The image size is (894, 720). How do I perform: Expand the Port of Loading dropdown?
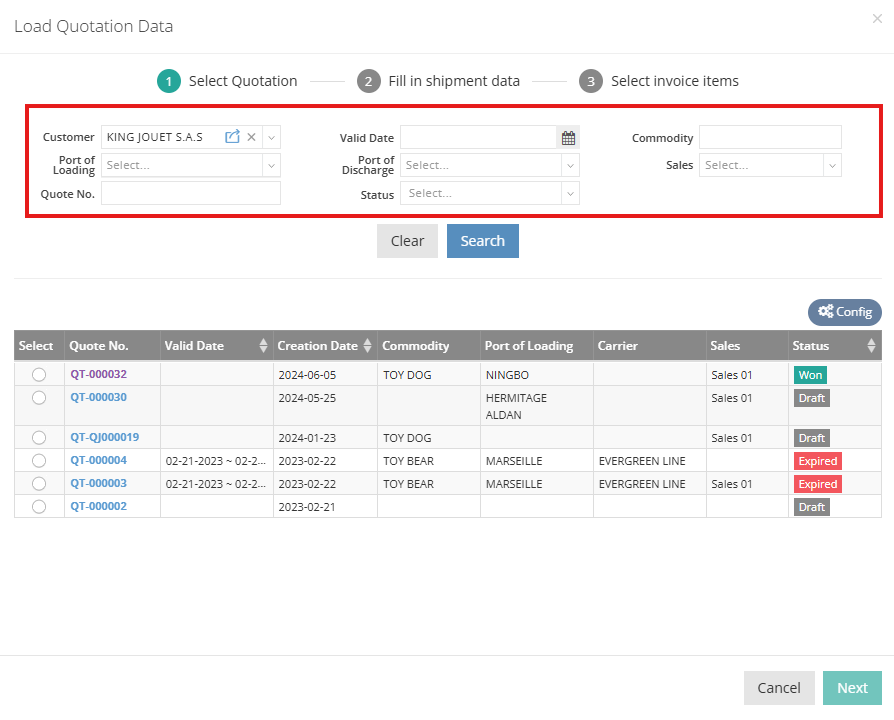point(271,165)
